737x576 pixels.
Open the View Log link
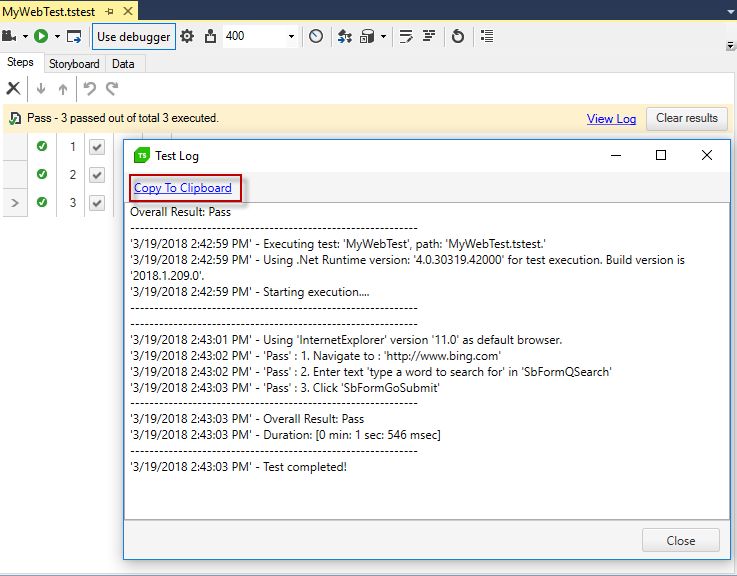click(611, 118)
